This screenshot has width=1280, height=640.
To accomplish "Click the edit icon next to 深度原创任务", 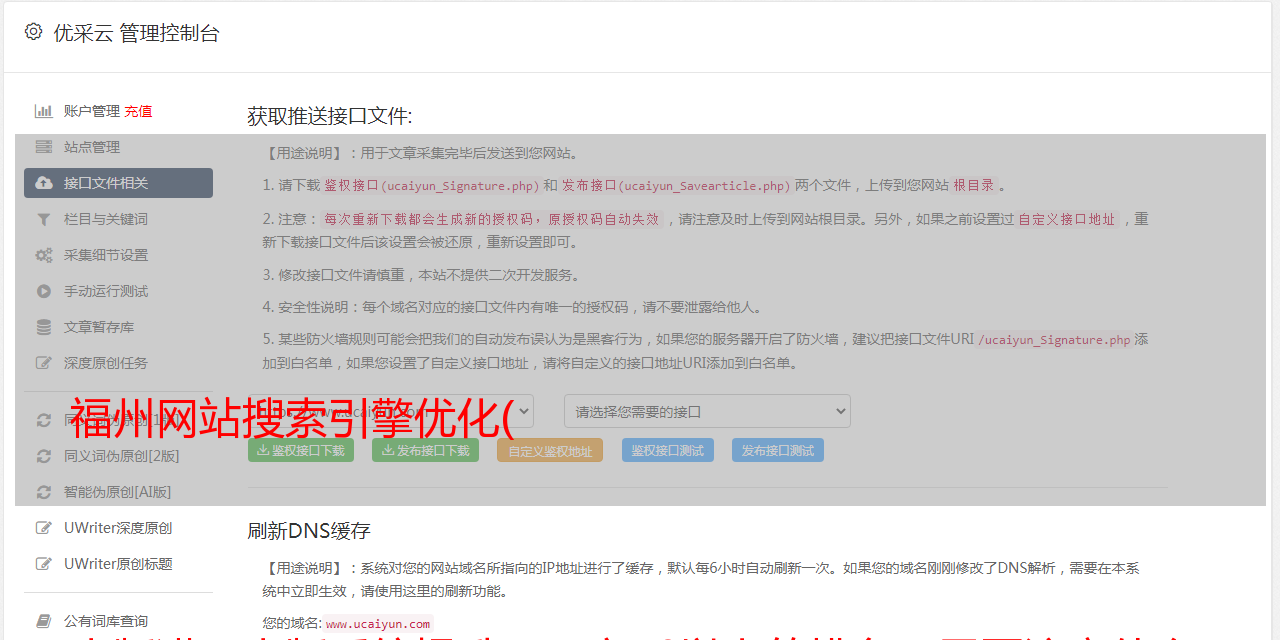I will pyautogui.click(x=44, y=363).
